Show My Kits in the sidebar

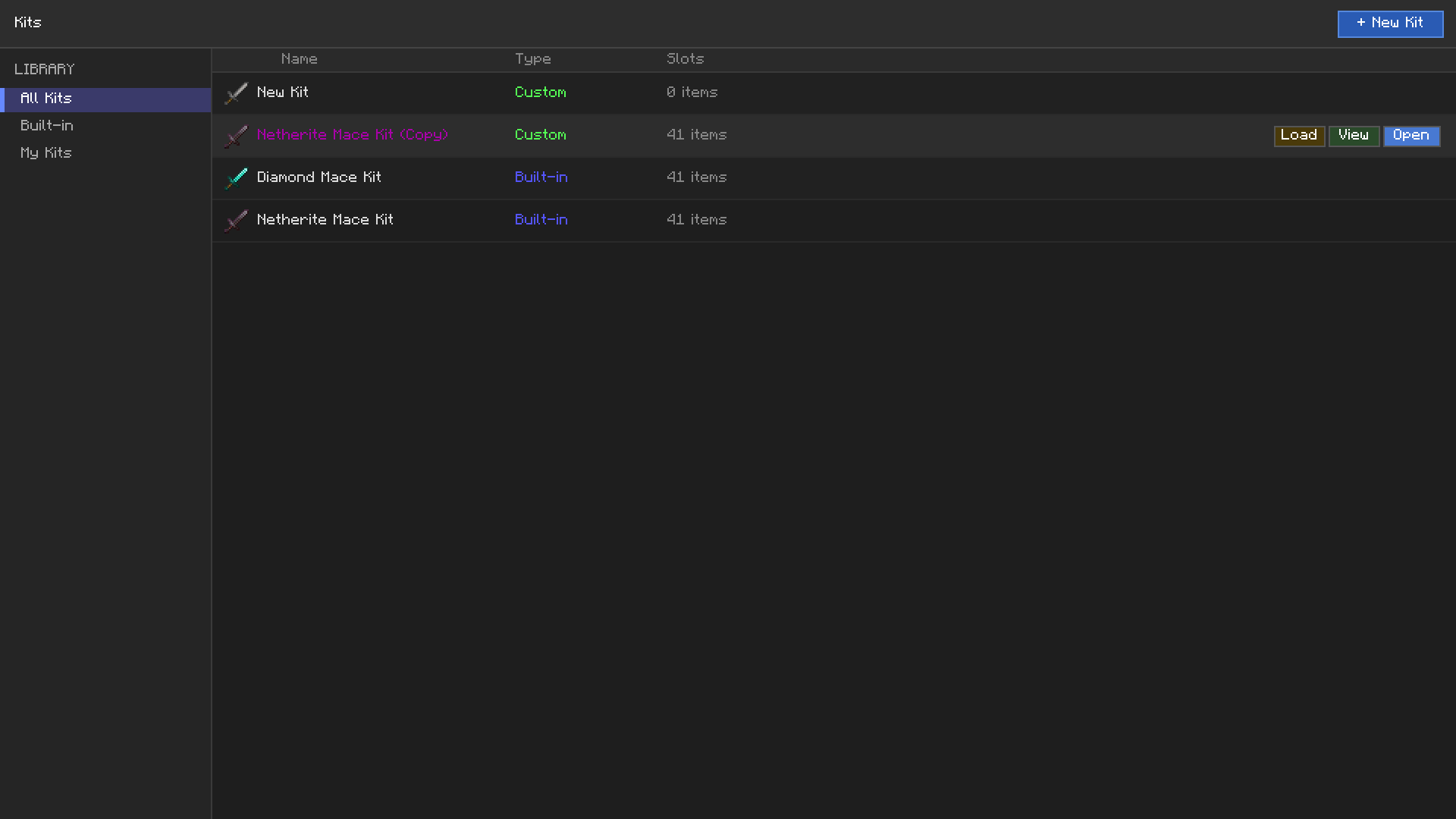point(105,154)
